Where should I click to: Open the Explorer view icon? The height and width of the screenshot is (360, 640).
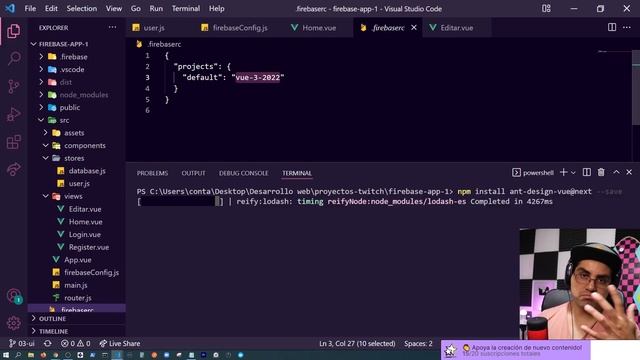(13, 31)
